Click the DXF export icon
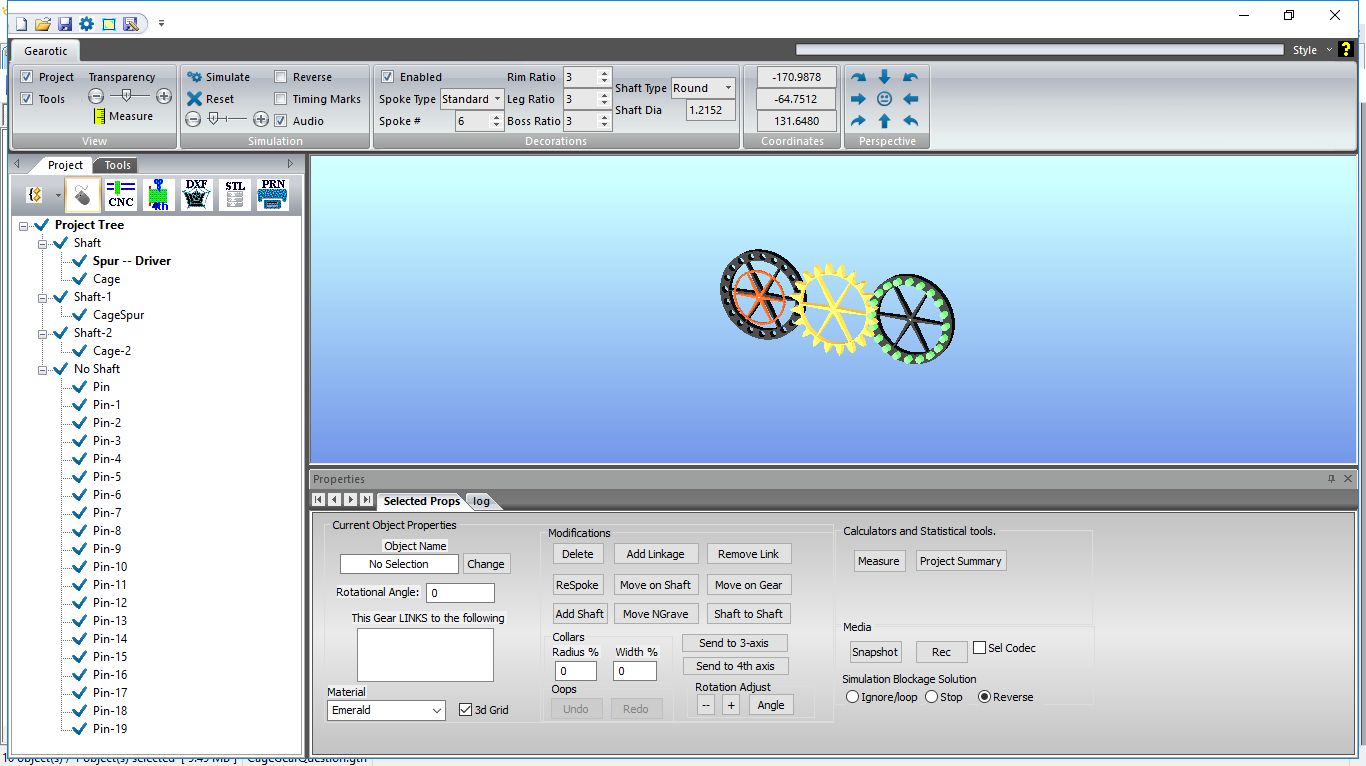The width and height of the screenshot is (1366, 766). (197, 194)
